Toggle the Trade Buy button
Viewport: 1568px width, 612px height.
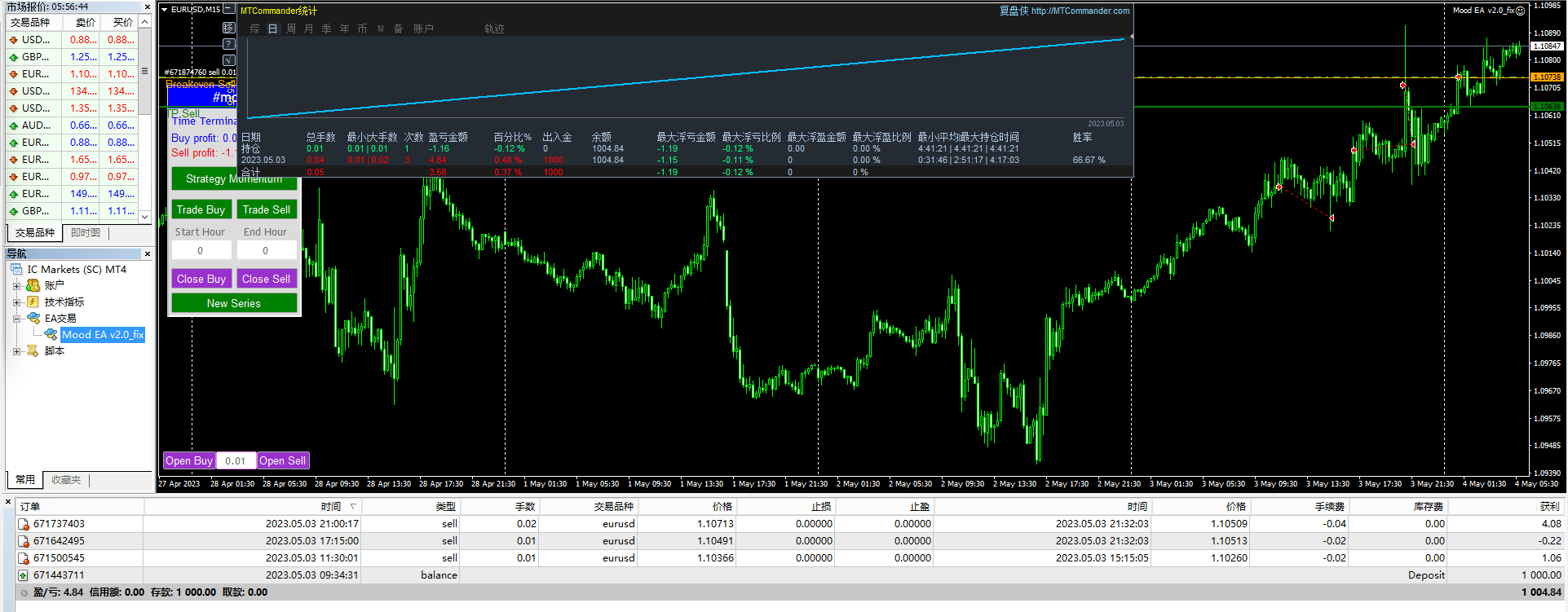201,209
